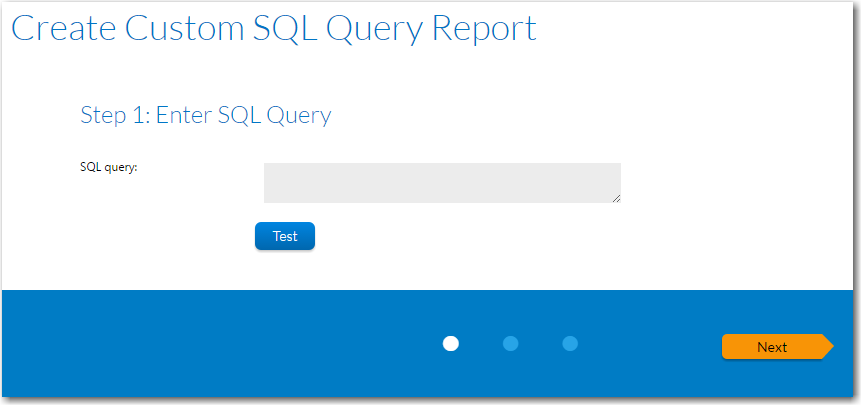Click the blue footer bar left of the dots
Image resolution: width=861 pixels, height=405 pixels.
tap(200, 345)
